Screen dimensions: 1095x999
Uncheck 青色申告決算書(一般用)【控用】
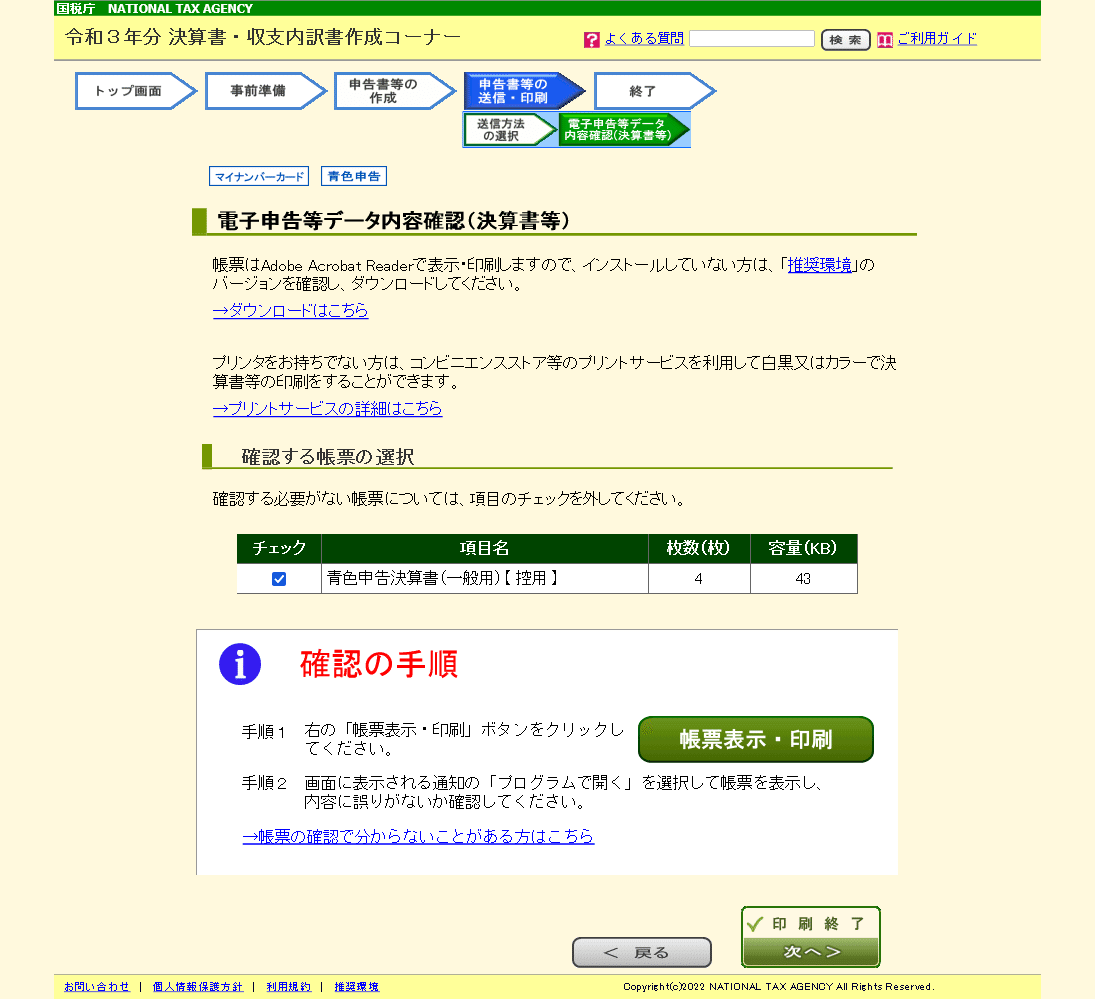click(x=278, y=577)
